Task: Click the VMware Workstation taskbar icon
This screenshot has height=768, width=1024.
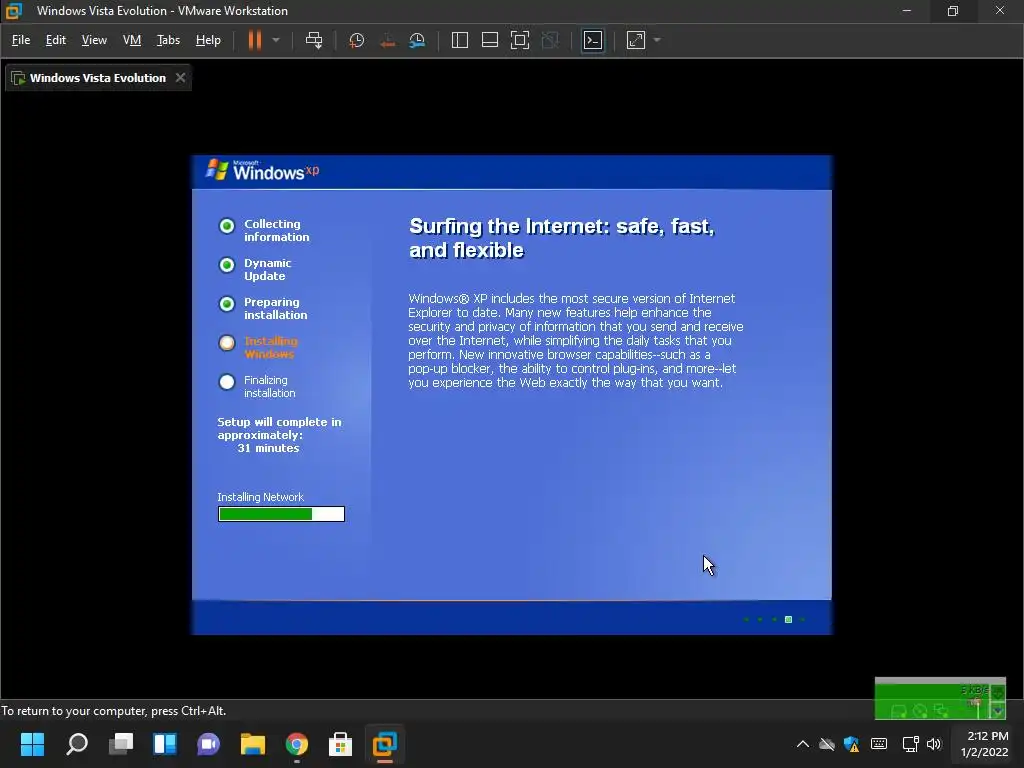Action: click(x=385, y=744)
